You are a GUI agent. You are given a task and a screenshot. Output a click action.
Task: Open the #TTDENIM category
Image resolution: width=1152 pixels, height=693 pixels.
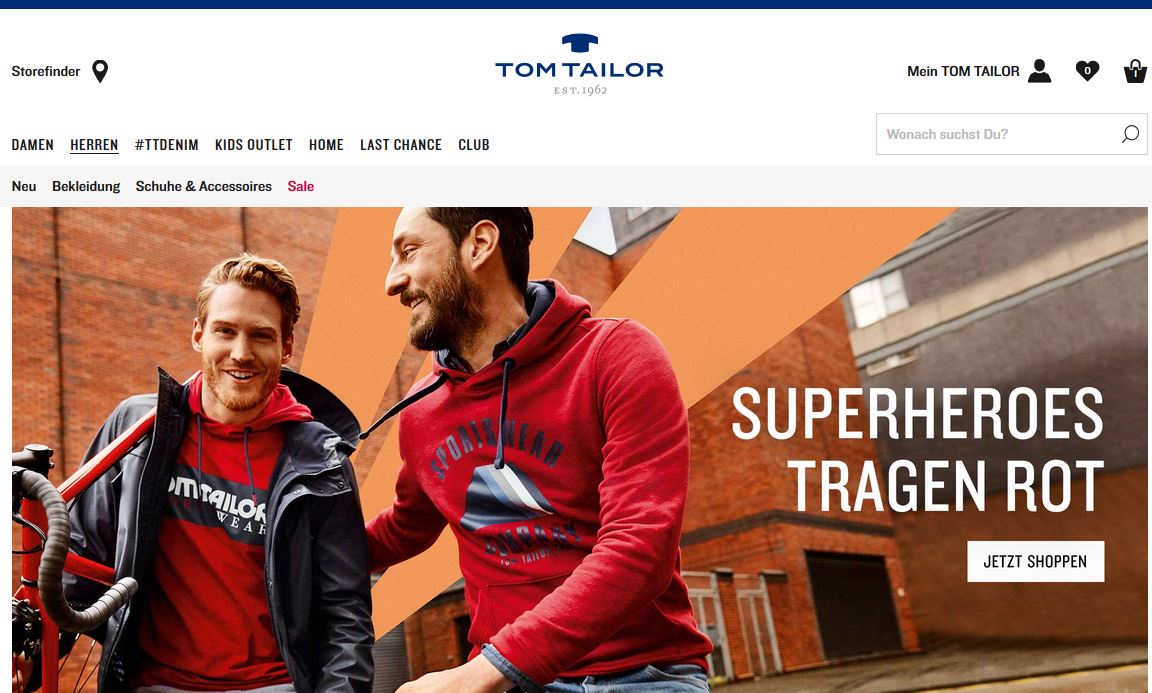pyautogui.click(x=167, y=145)
